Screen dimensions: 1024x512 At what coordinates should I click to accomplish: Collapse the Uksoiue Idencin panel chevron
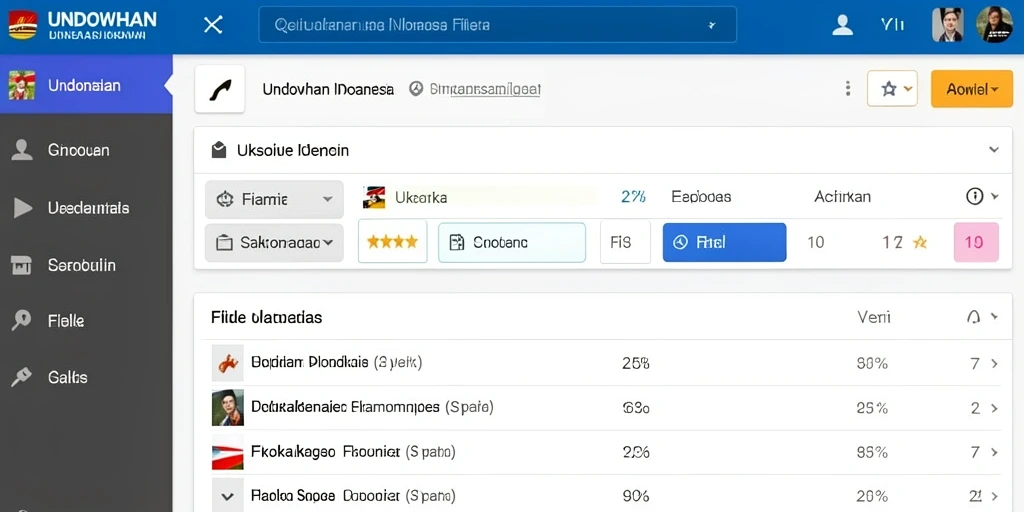(x=993, y=150)
